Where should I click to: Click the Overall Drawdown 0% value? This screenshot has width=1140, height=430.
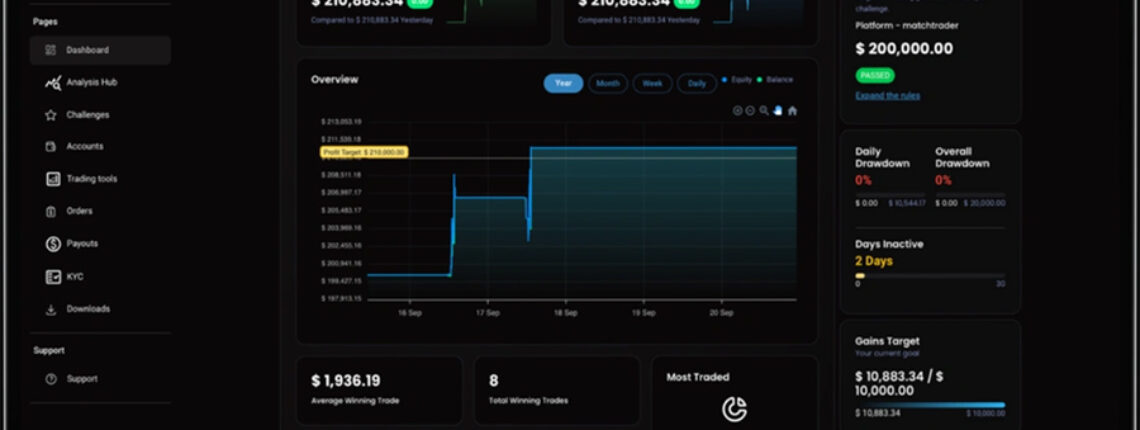coord(943,180)
